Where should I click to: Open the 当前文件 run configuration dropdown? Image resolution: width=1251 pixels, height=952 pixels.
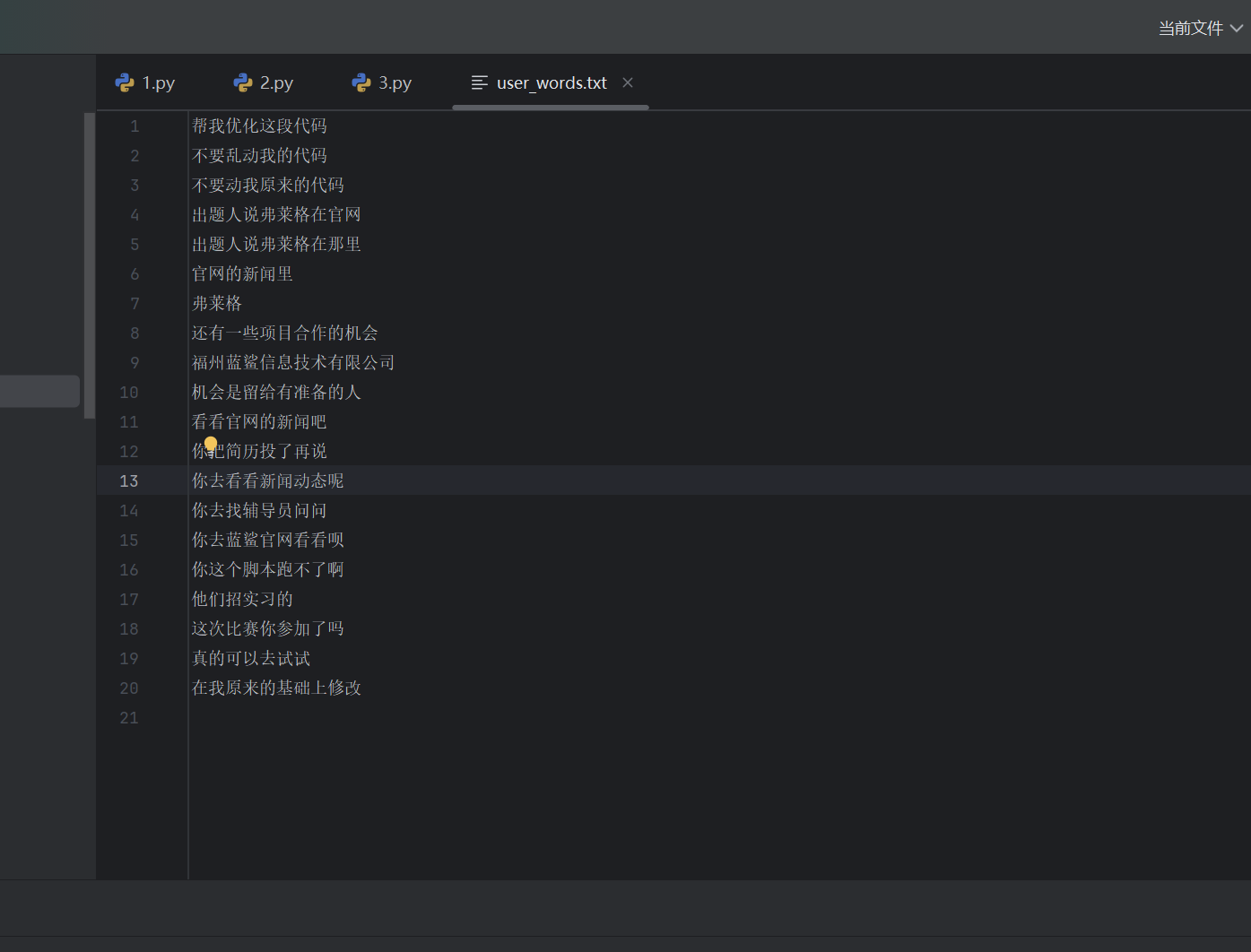click(1200, 29)
